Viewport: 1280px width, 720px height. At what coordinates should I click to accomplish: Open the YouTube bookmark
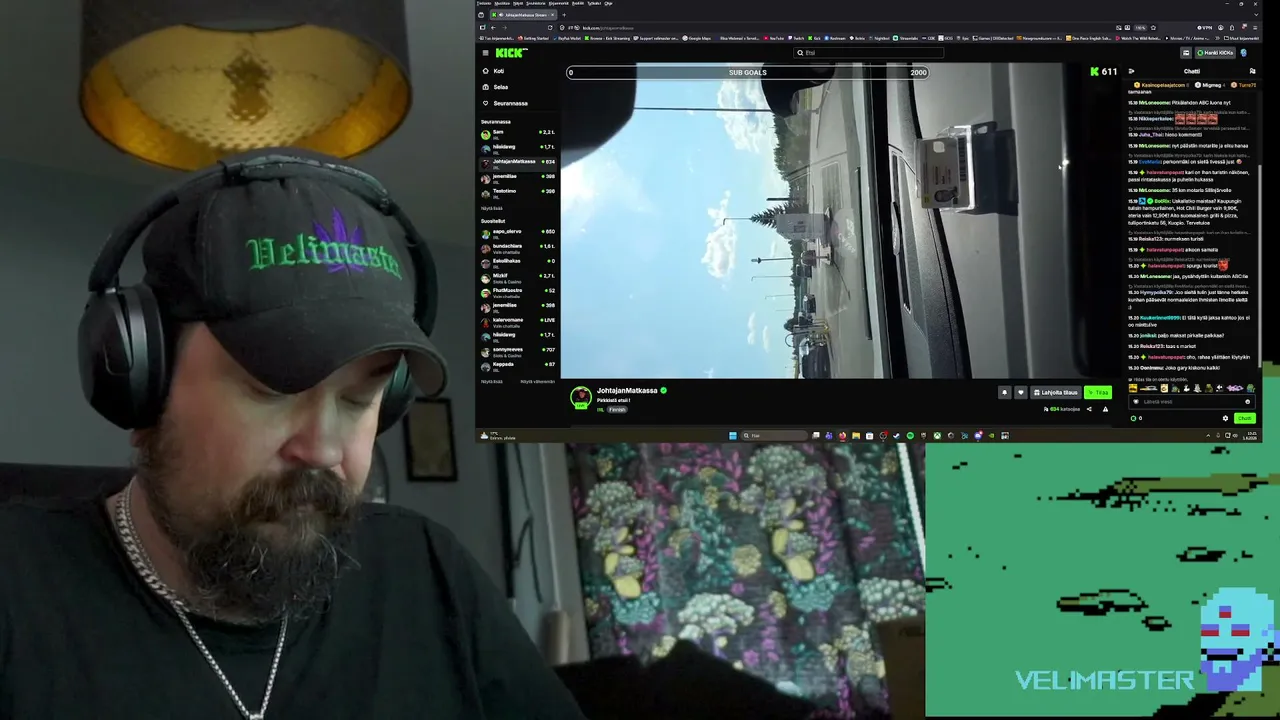point(775,38)
